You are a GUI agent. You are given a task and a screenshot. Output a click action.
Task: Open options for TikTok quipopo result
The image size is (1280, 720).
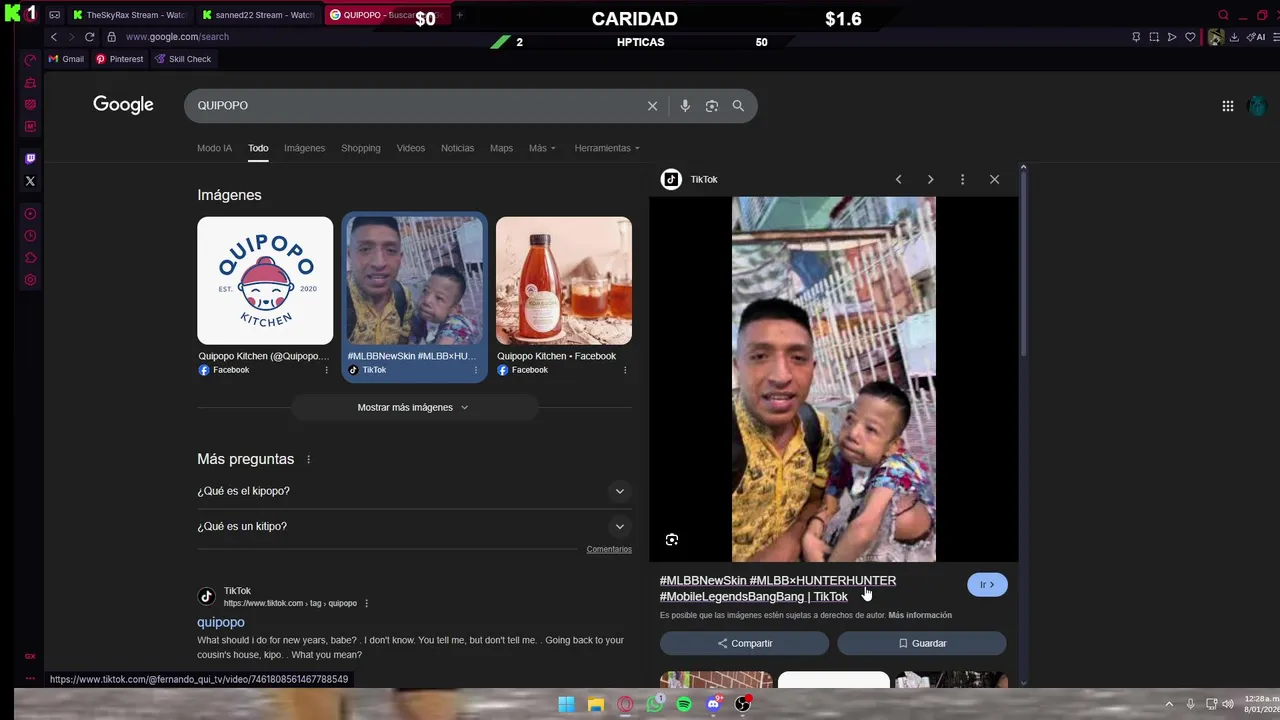click(x=366, y=603)
